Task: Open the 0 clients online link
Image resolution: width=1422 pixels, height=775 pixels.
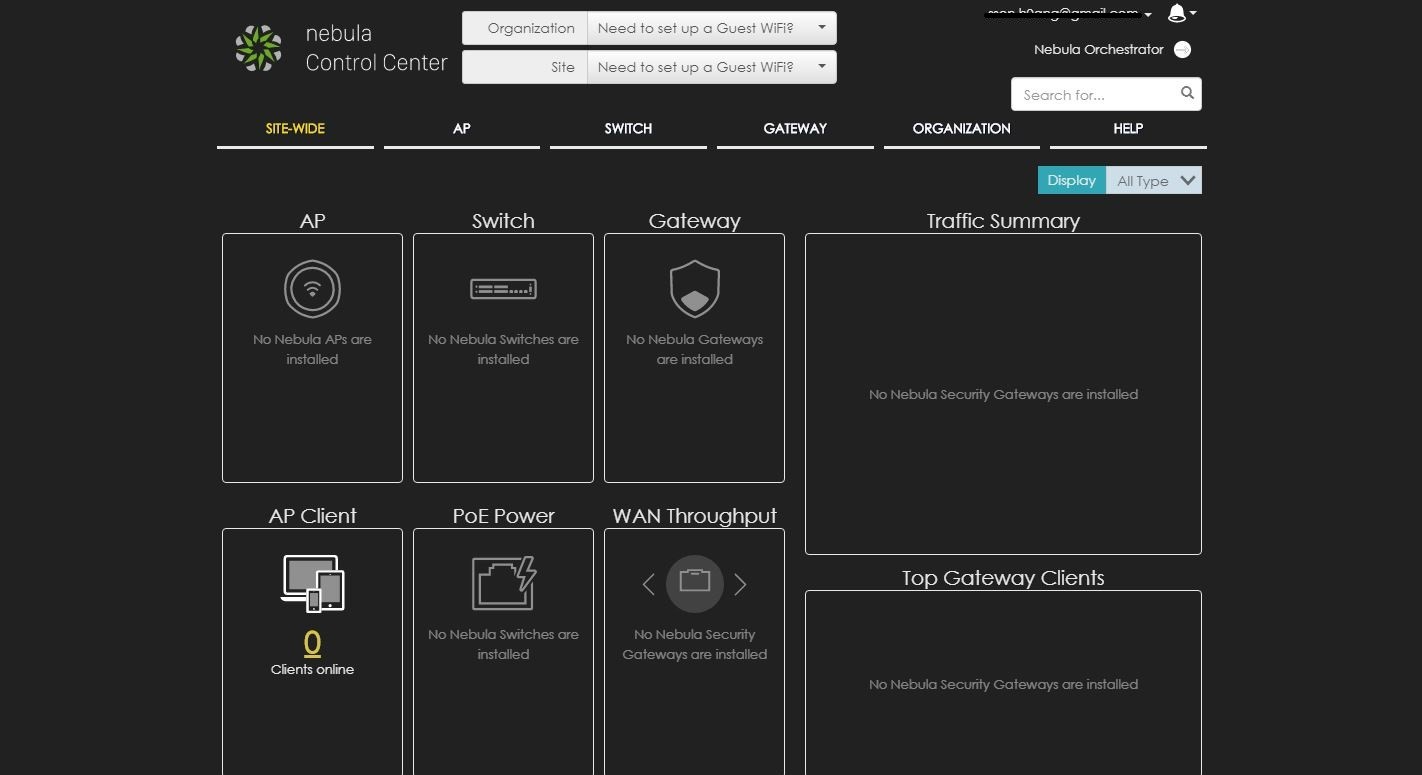Action: click(312, 642)
